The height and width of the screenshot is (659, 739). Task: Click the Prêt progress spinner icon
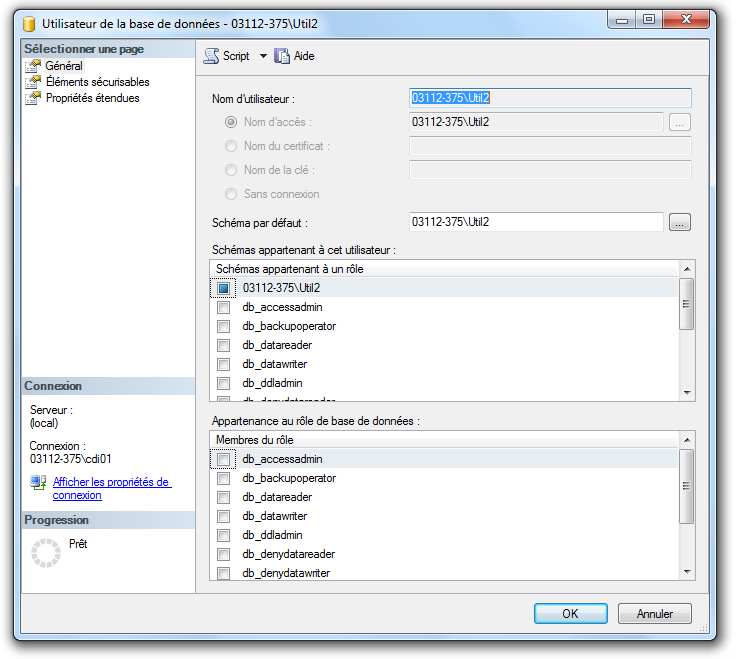tap(46, 553)
